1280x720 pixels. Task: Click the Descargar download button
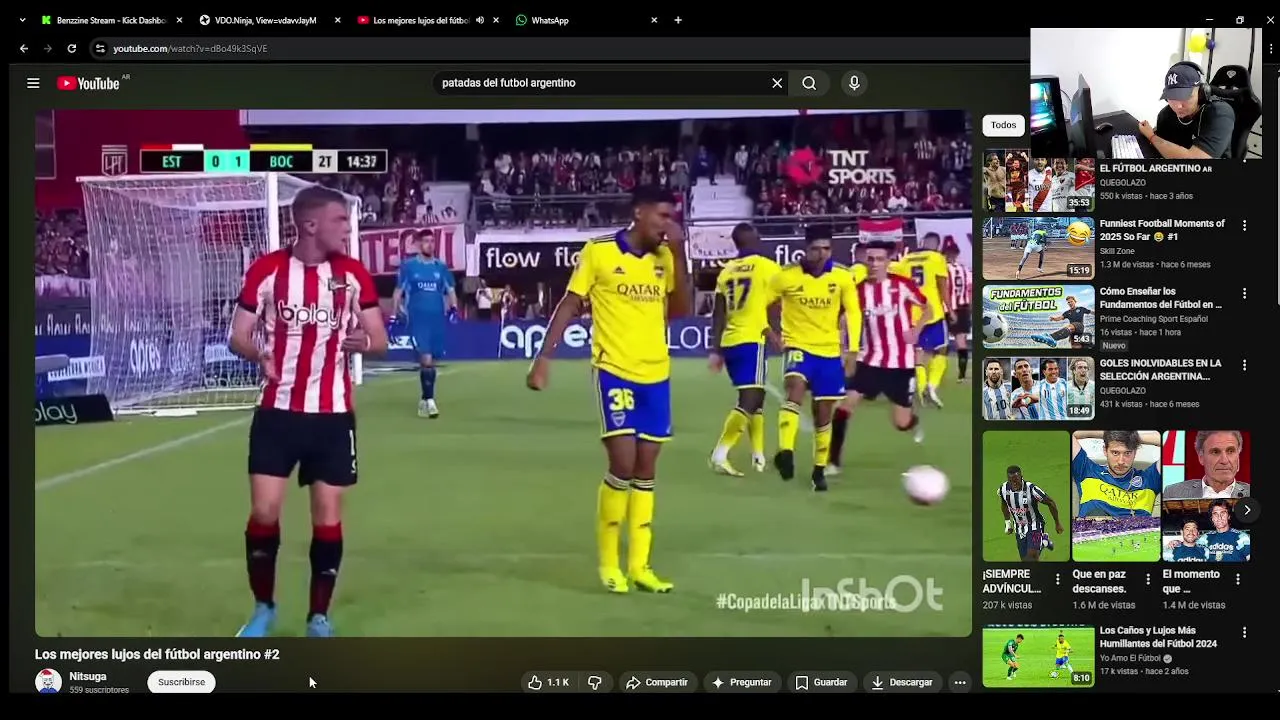click(x=902, y=682)
